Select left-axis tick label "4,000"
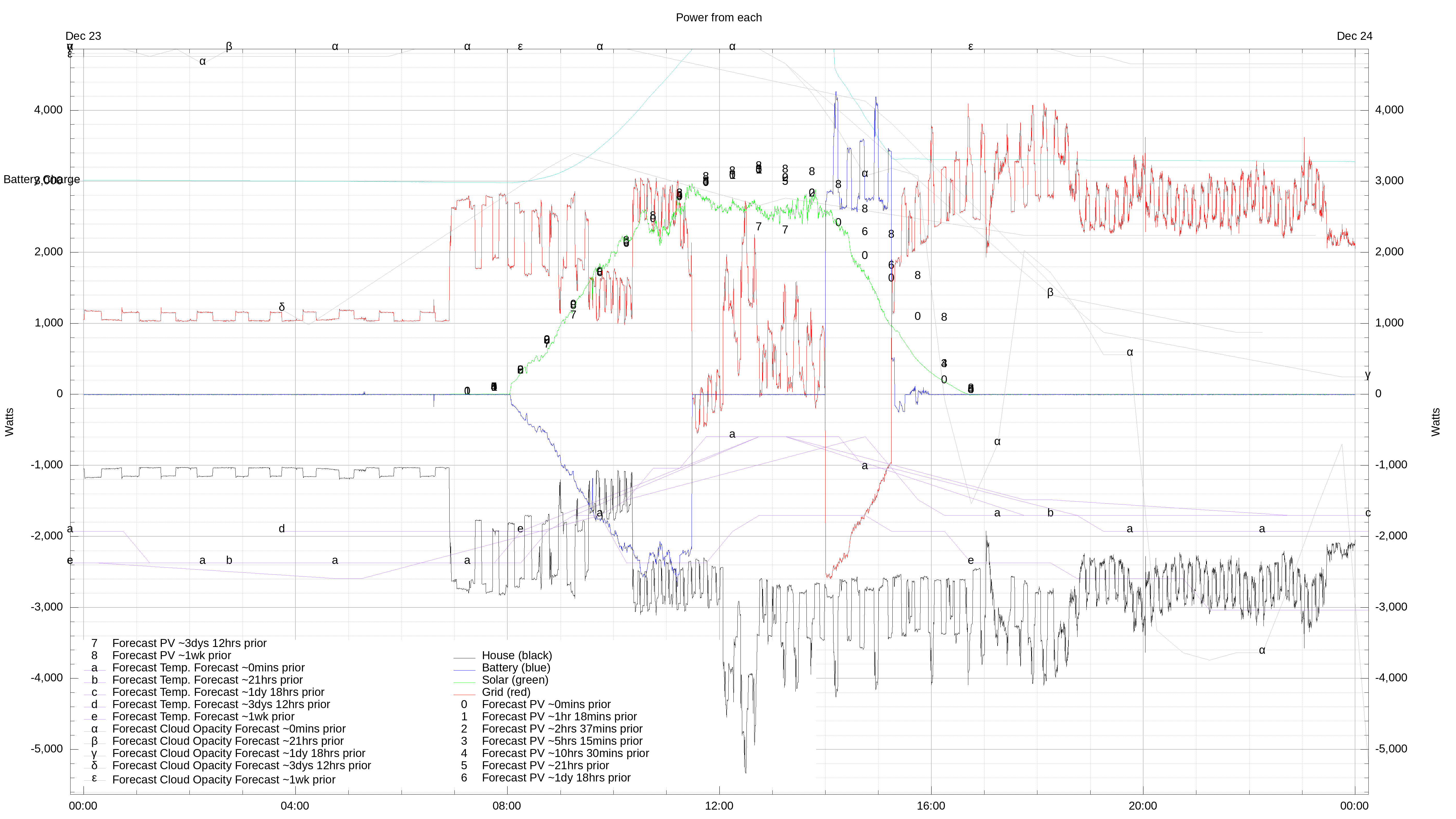 point(49,110)
